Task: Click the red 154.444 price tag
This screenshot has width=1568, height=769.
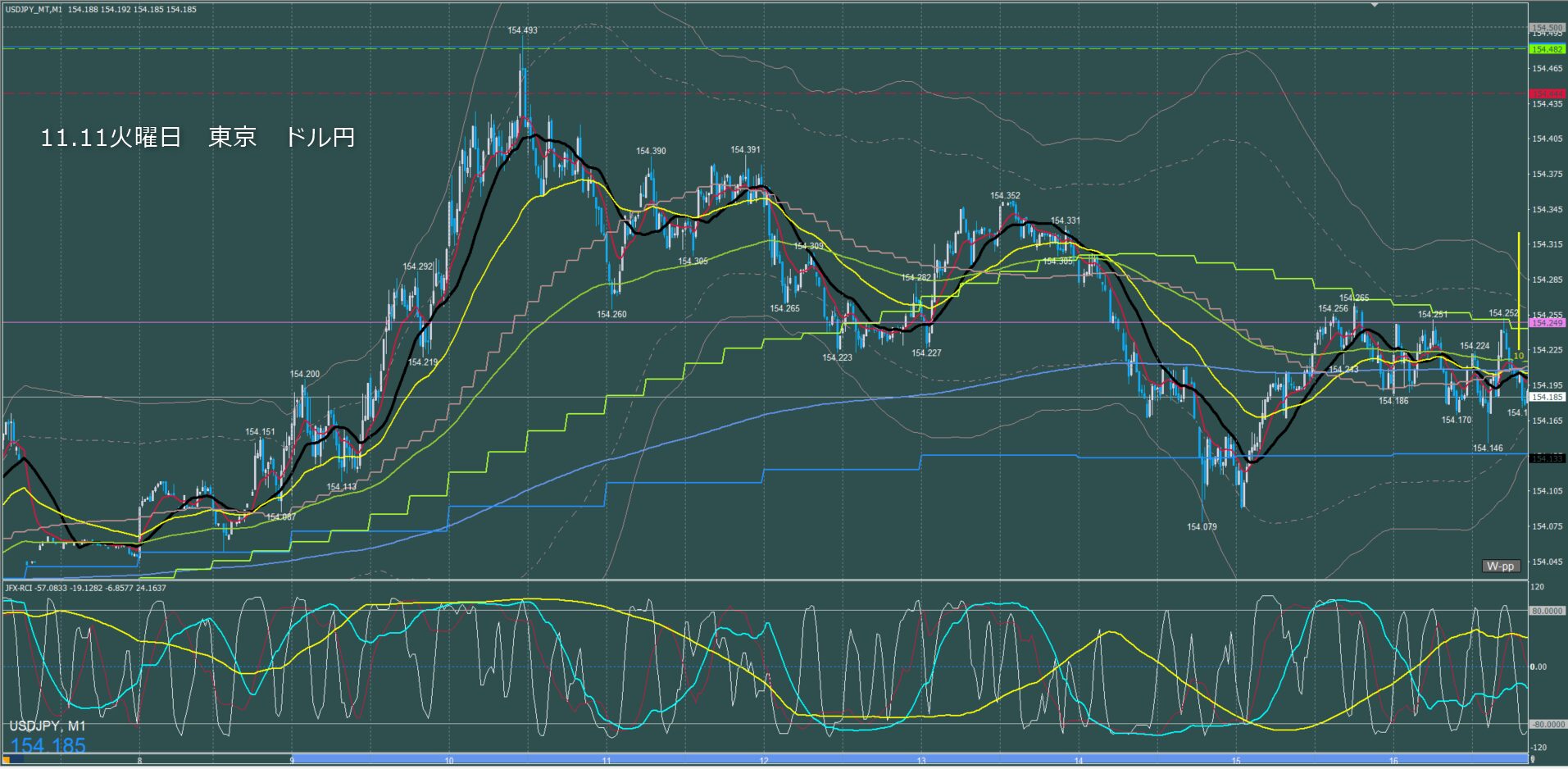Action: (x=1547, y=93)
